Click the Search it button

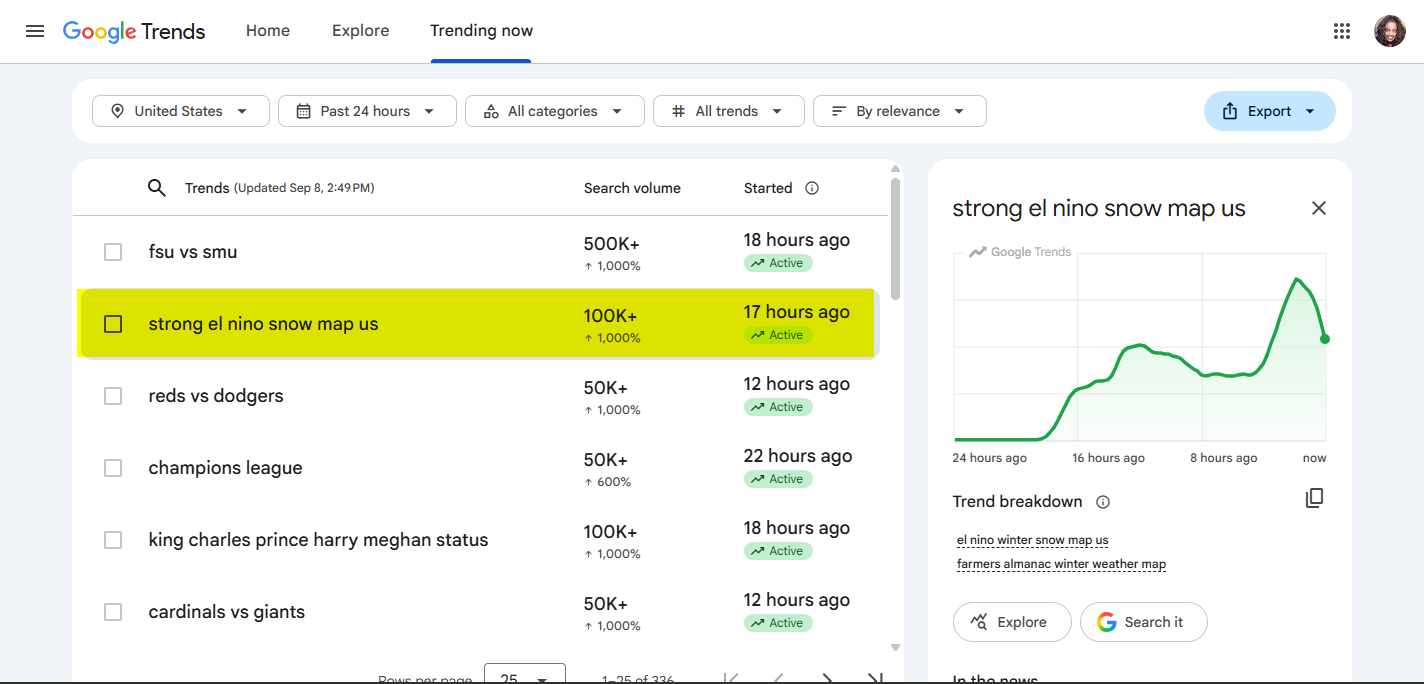pos(1144,622)
